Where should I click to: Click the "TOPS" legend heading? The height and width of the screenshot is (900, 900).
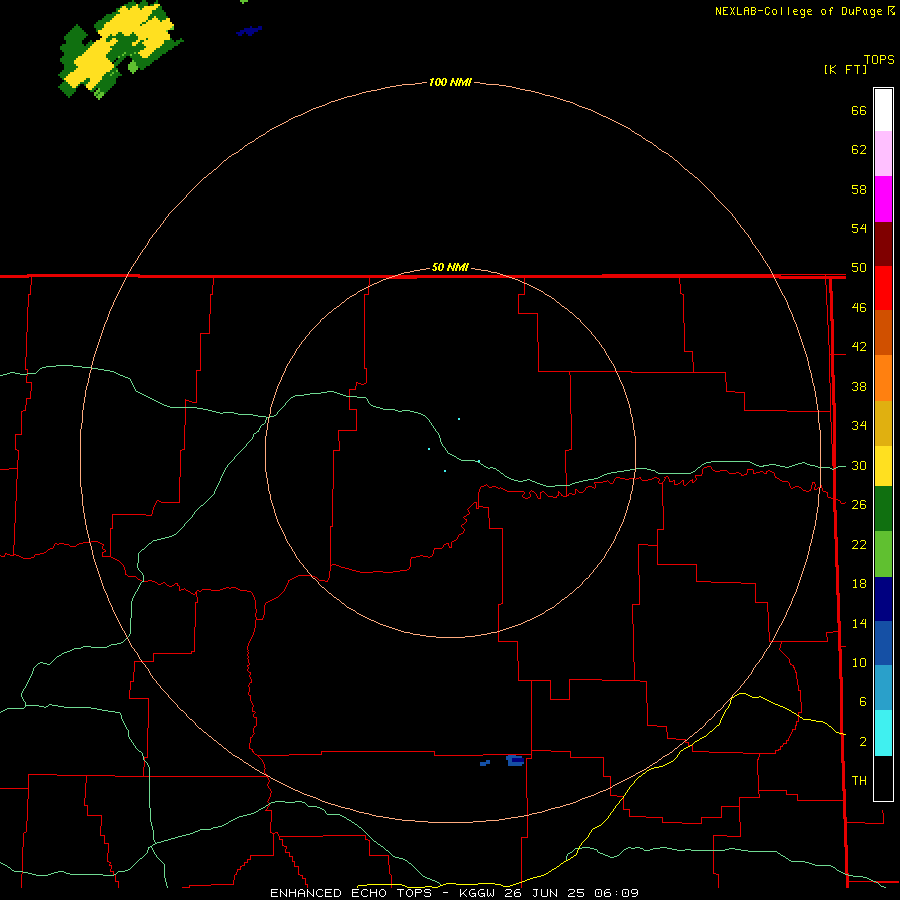pos(879,59)
